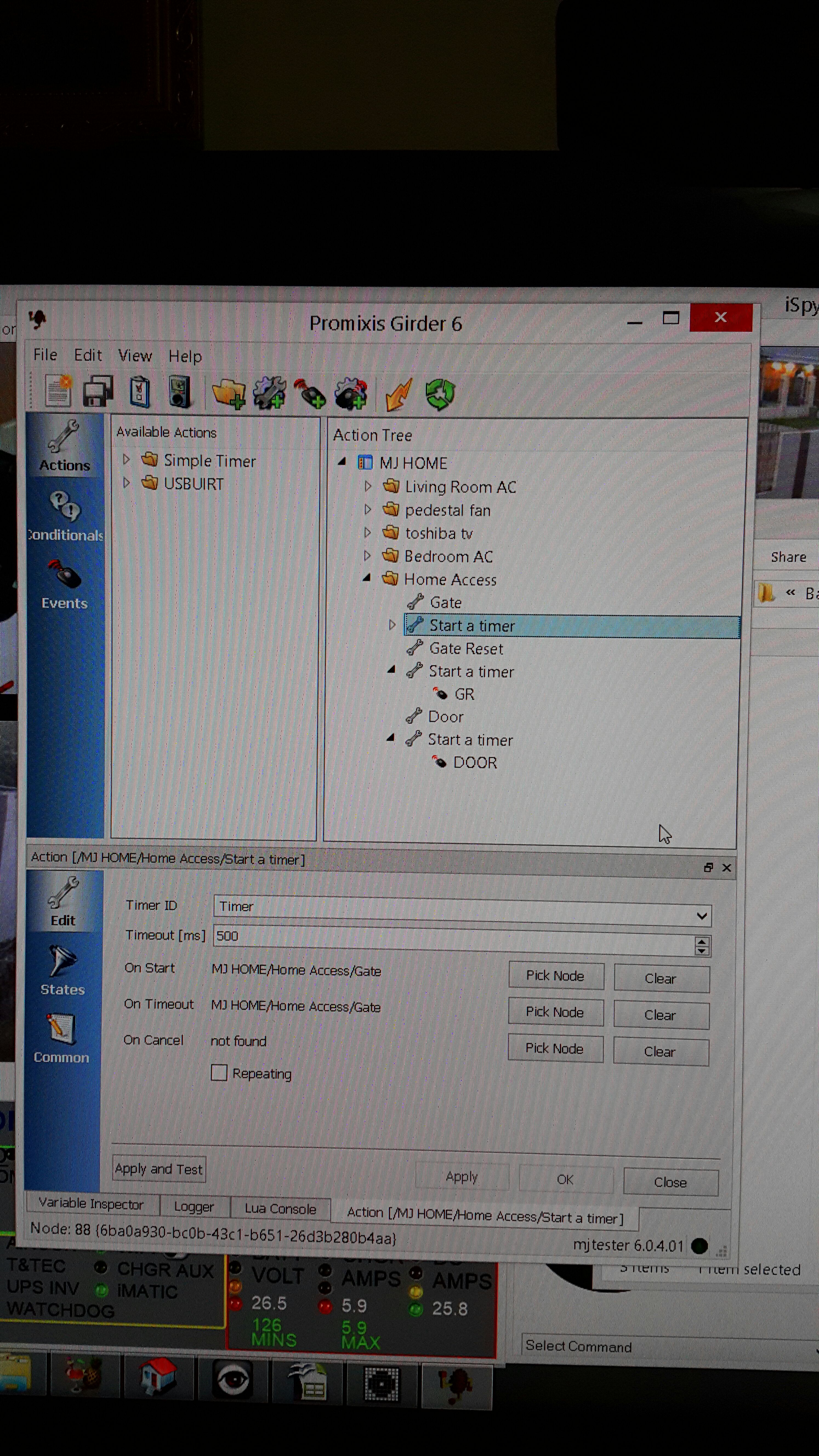
Task: Open the Edit menu
Action: pos(88,356)
